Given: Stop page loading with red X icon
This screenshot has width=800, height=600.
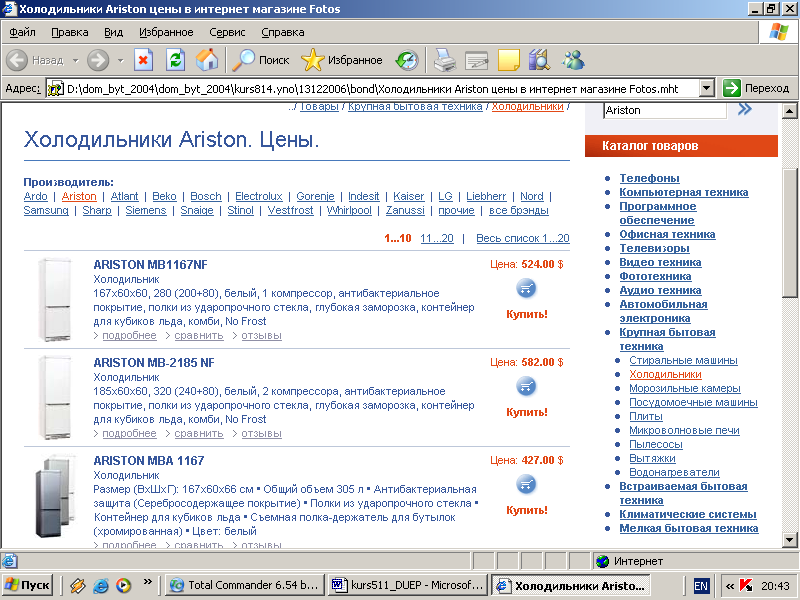Looking at the screenshot, I should tap(143, 60).
